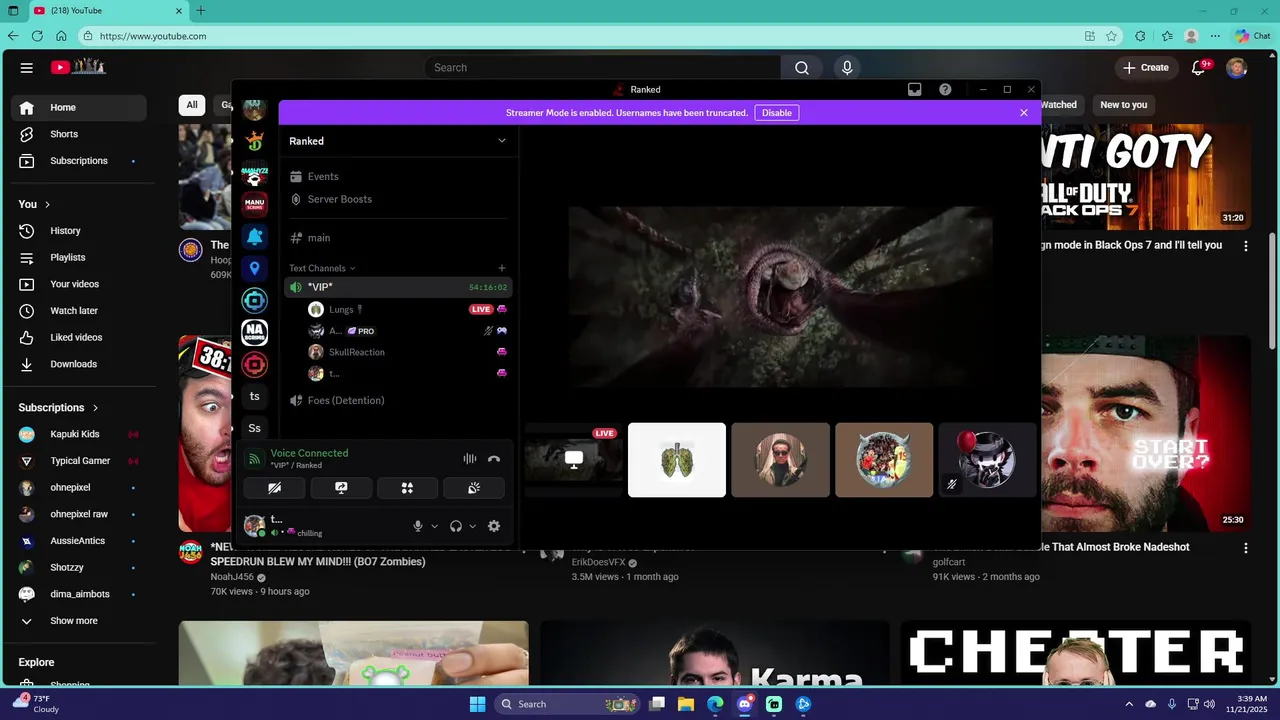Open YouTube Subscriptions in sidebar
The image size is (1280, 720).
[80, 161]
